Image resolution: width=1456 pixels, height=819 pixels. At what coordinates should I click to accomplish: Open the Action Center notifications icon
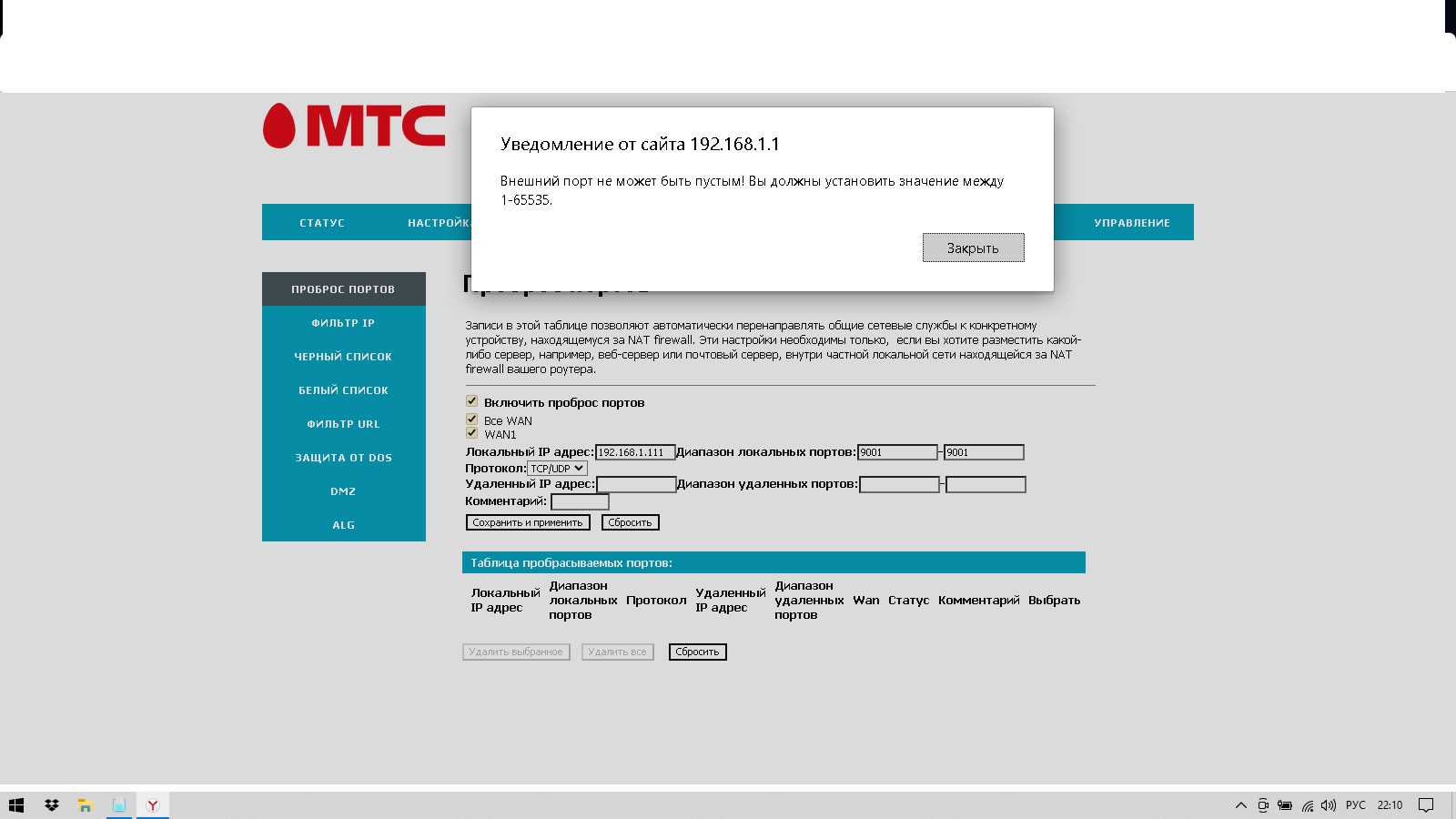(1426, 805)
